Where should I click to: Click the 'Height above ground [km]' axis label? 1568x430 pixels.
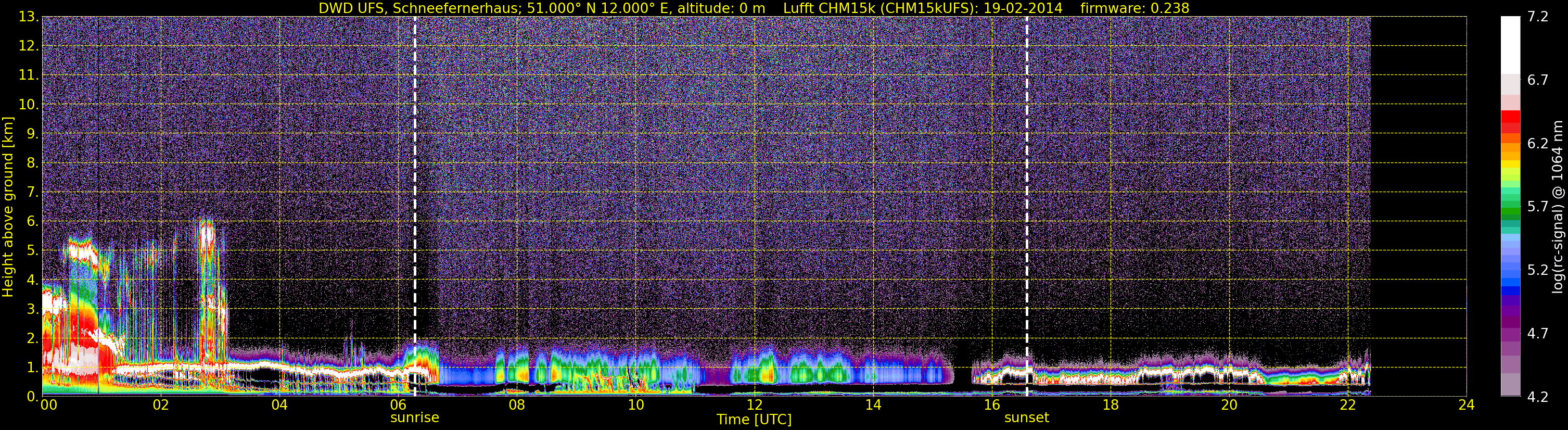coord(8,207)
